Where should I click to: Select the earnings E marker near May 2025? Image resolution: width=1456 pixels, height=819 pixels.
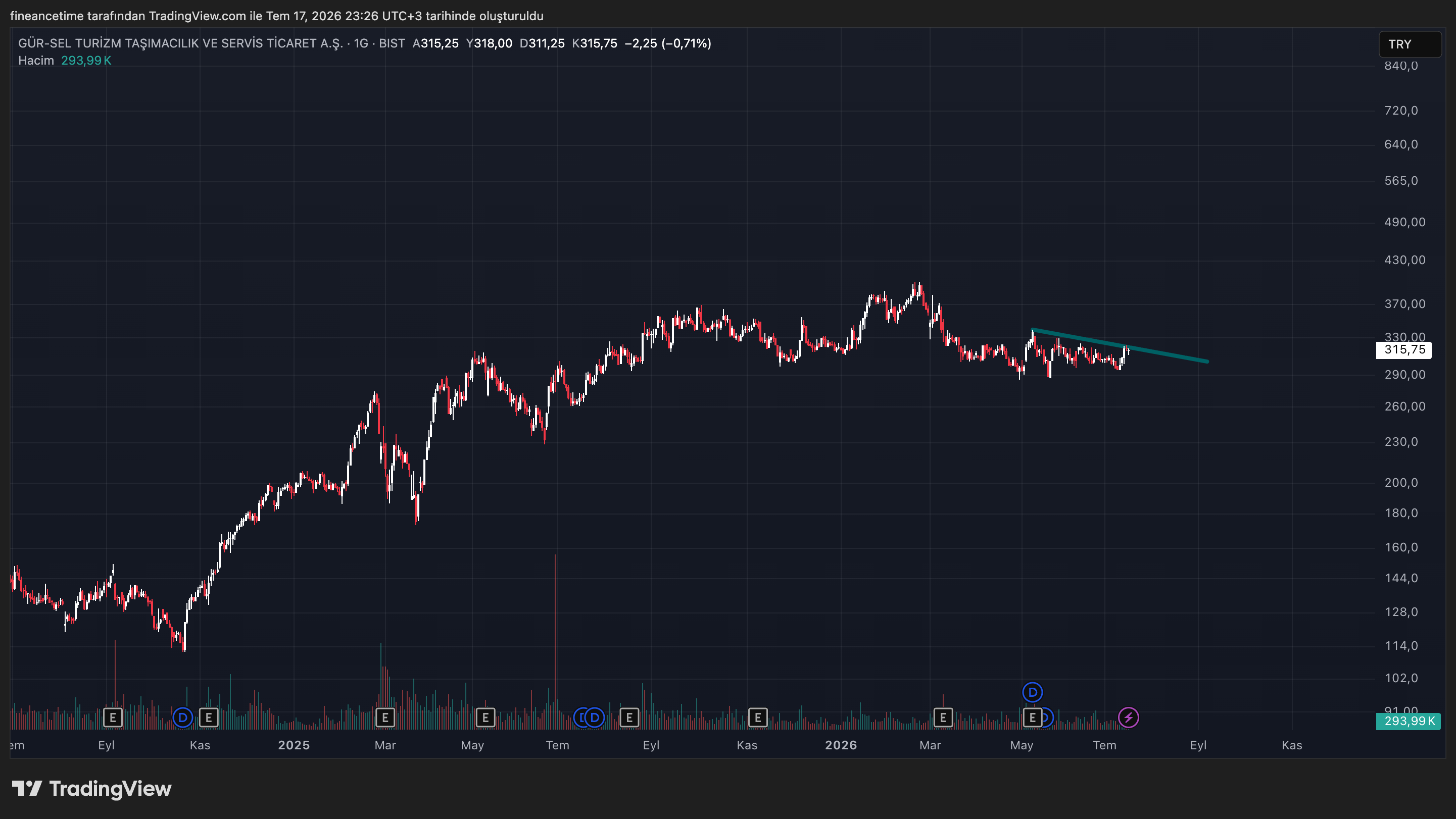tap(485, 718)
